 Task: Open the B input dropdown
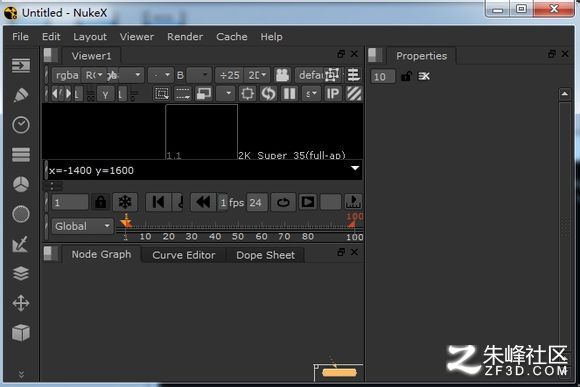199,75
